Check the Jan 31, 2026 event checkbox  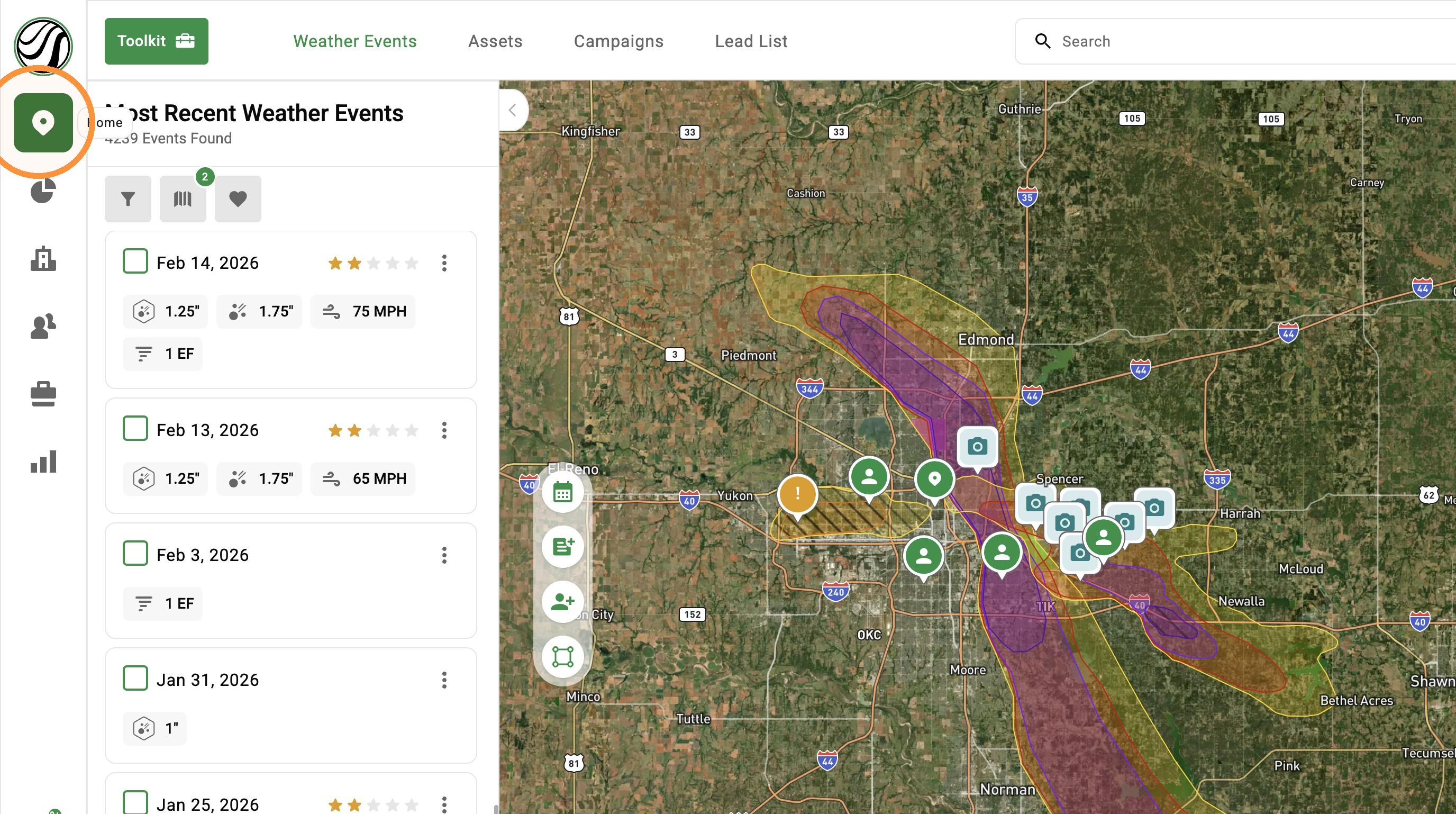(x=135, y=679)
